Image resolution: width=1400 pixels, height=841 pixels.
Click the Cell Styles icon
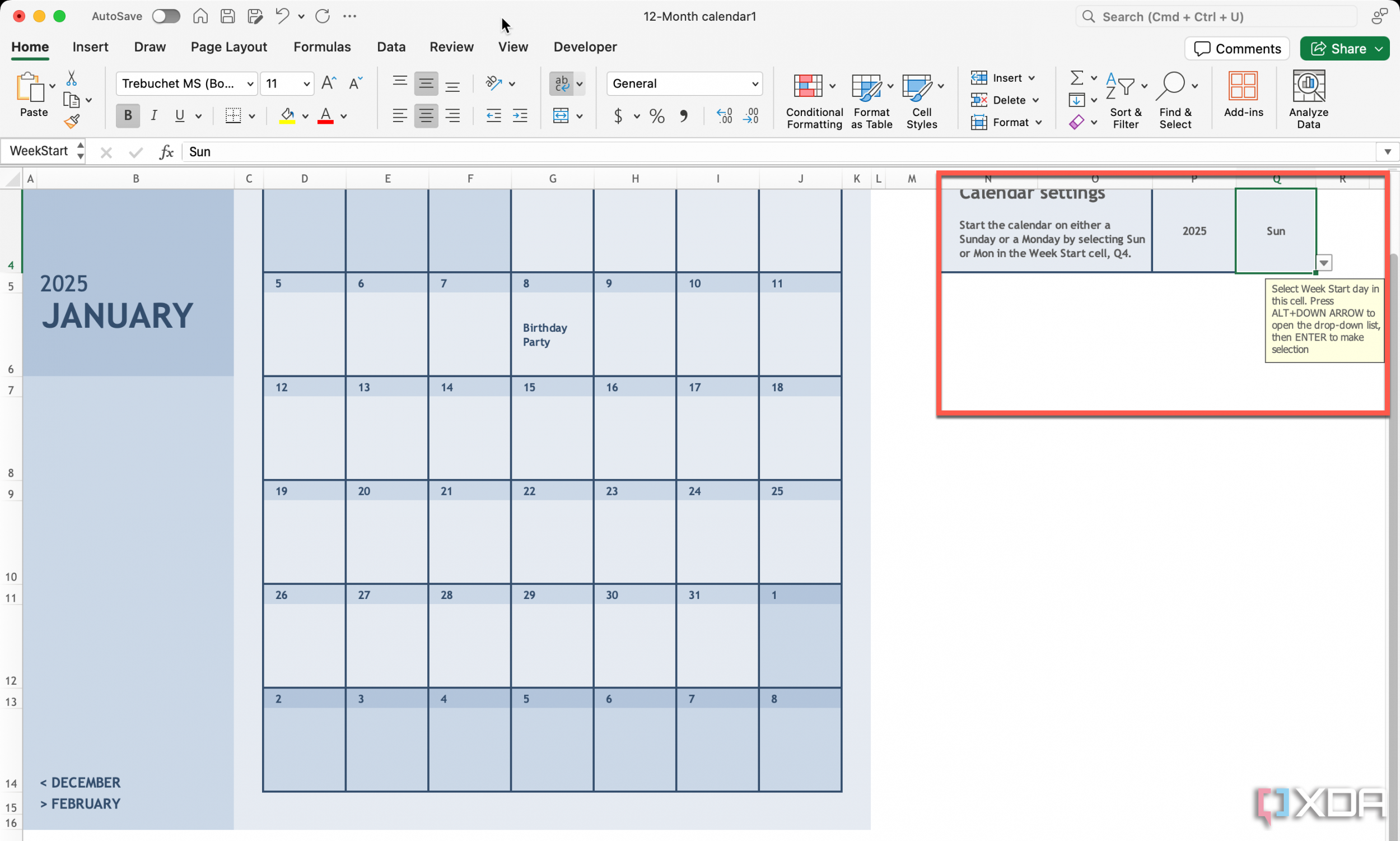pyautogui.click(x=921, y=99)
